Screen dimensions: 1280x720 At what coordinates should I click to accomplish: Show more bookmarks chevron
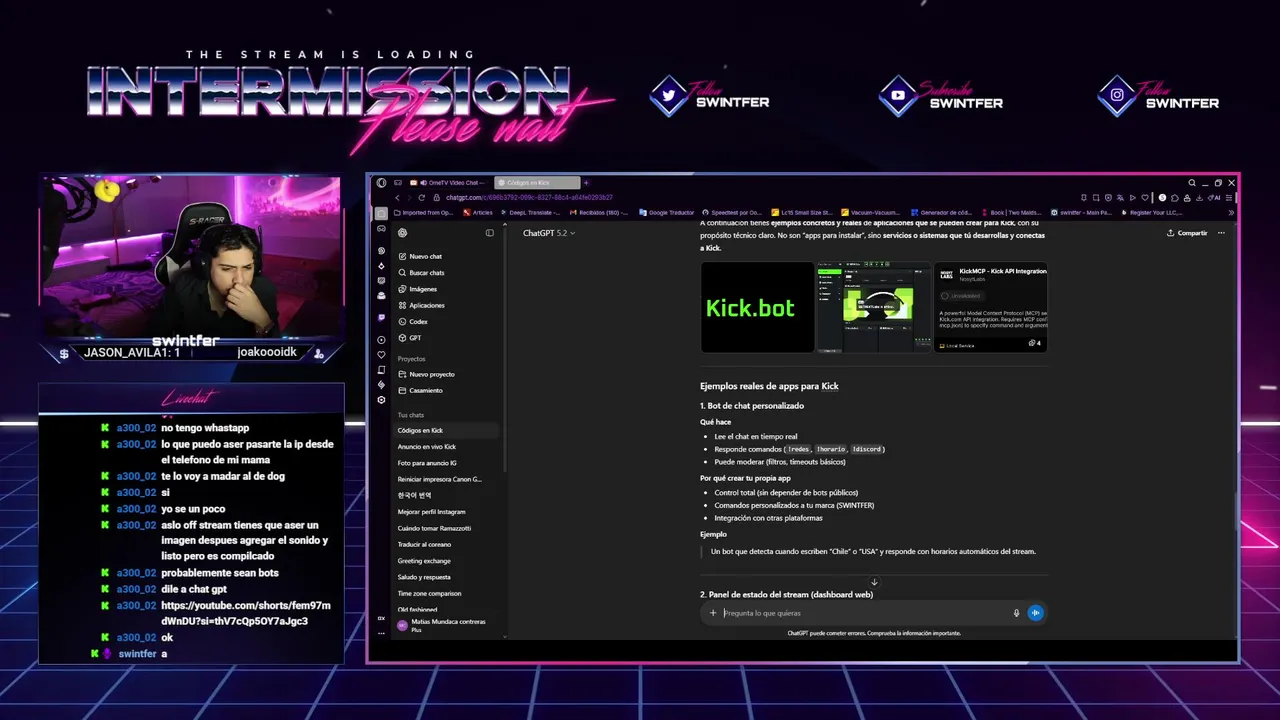pos(1231,212)
